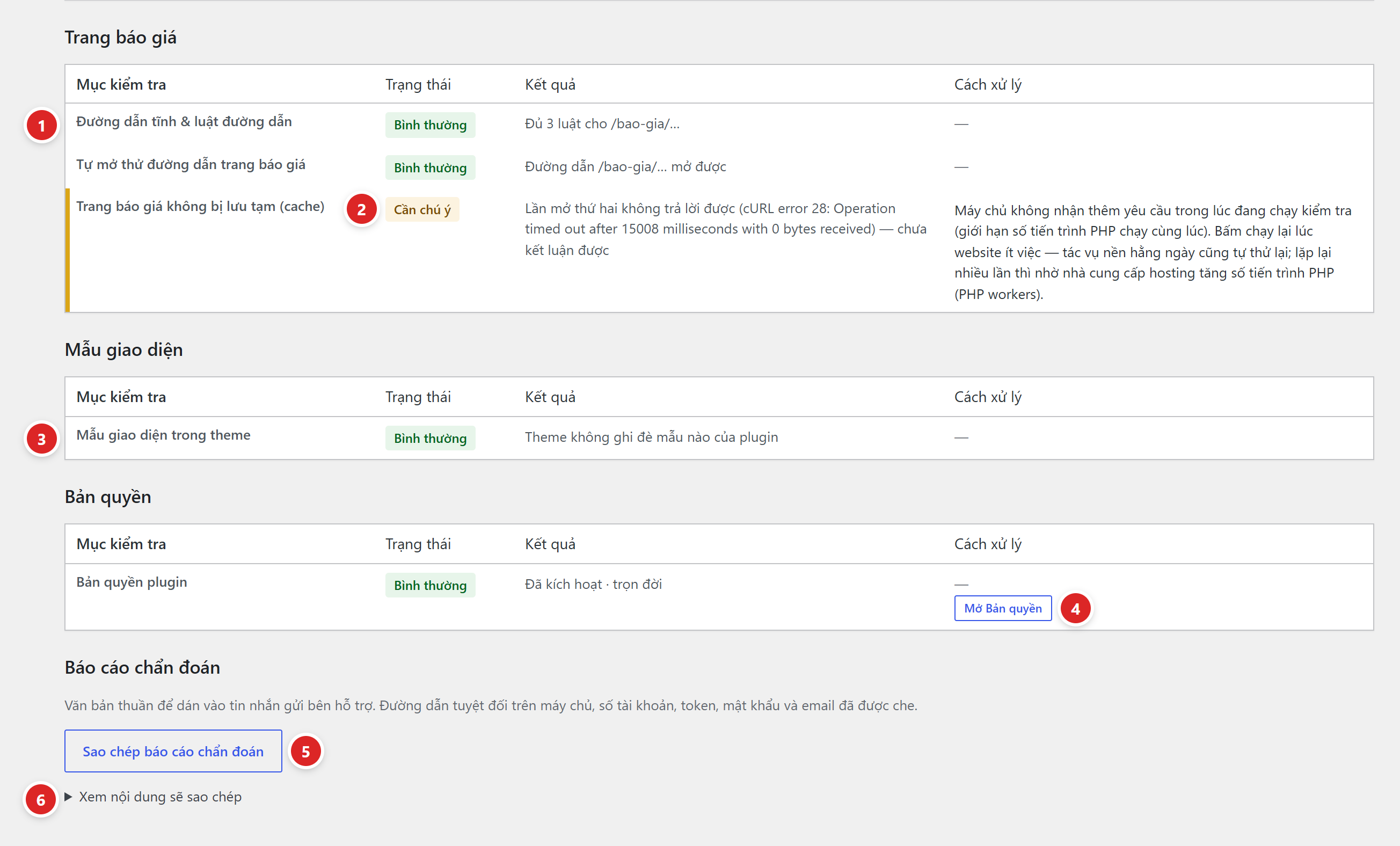Click result 'Đã kích hoạt · trọn đời'

click(x=594, y=585)
